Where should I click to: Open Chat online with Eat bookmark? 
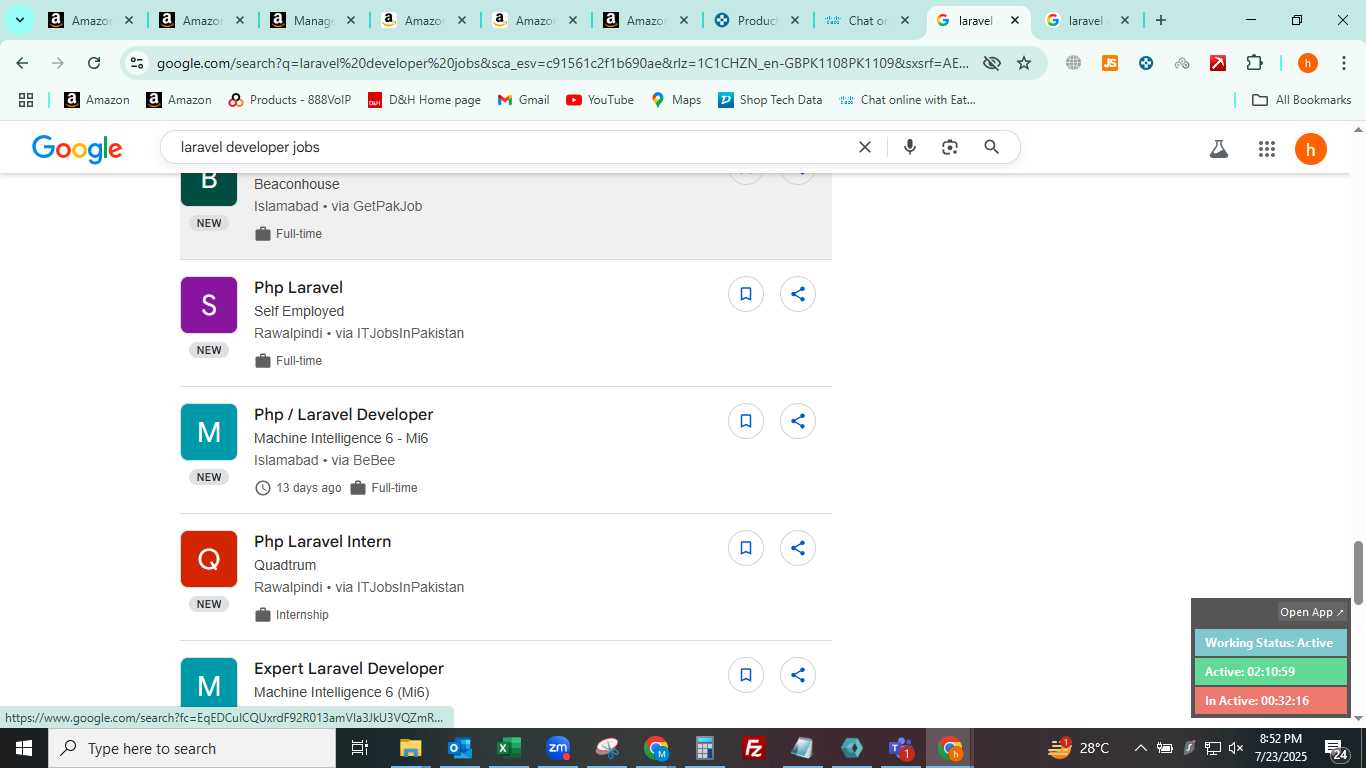point(907,100)
